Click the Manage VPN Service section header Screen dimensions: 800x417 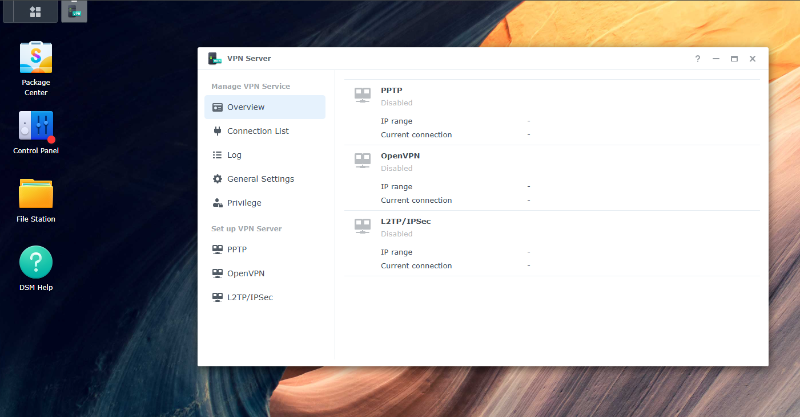(x=251, y=86)
